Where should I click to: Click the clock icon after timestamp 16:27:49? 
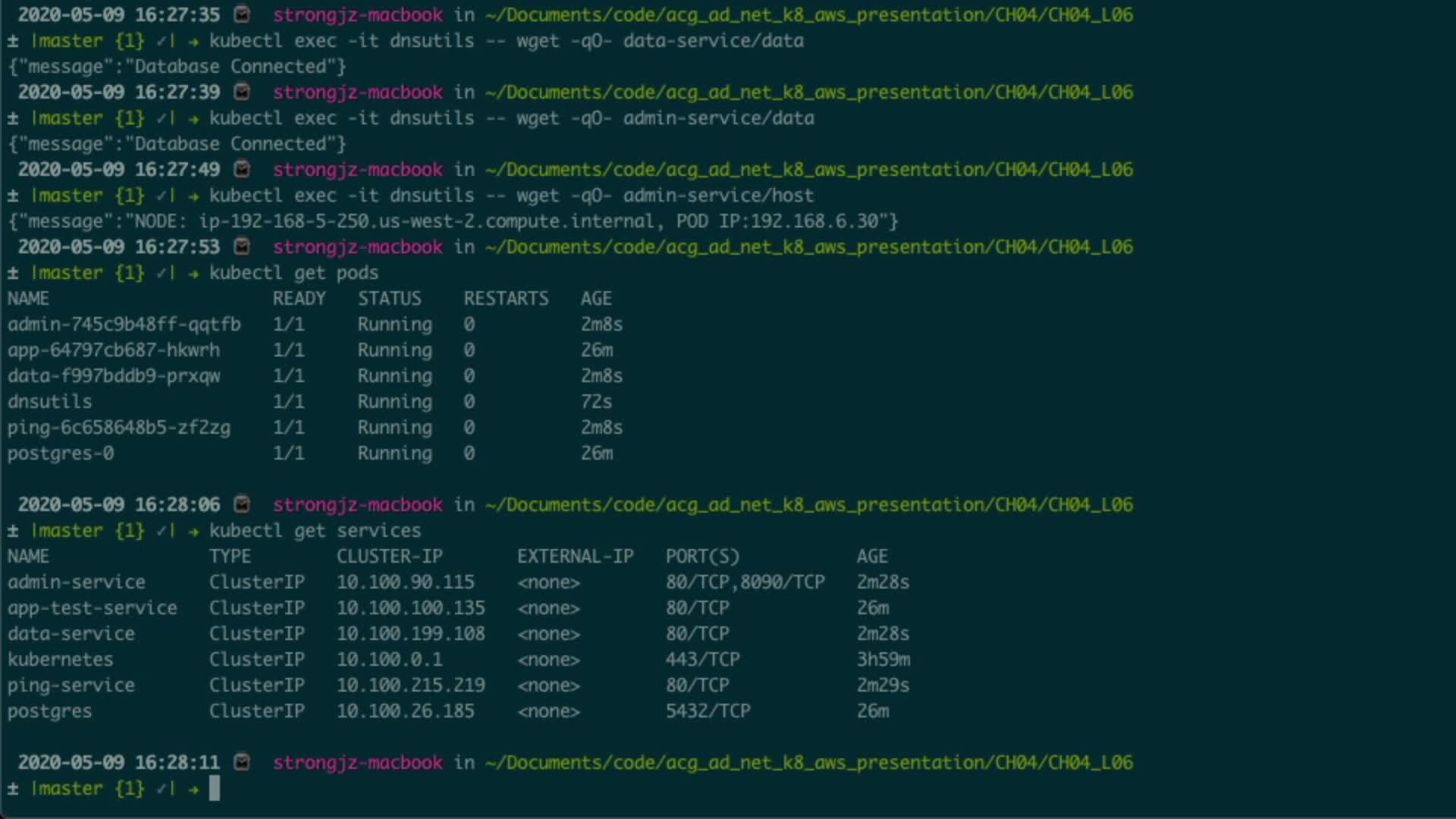tap(242, 169)
